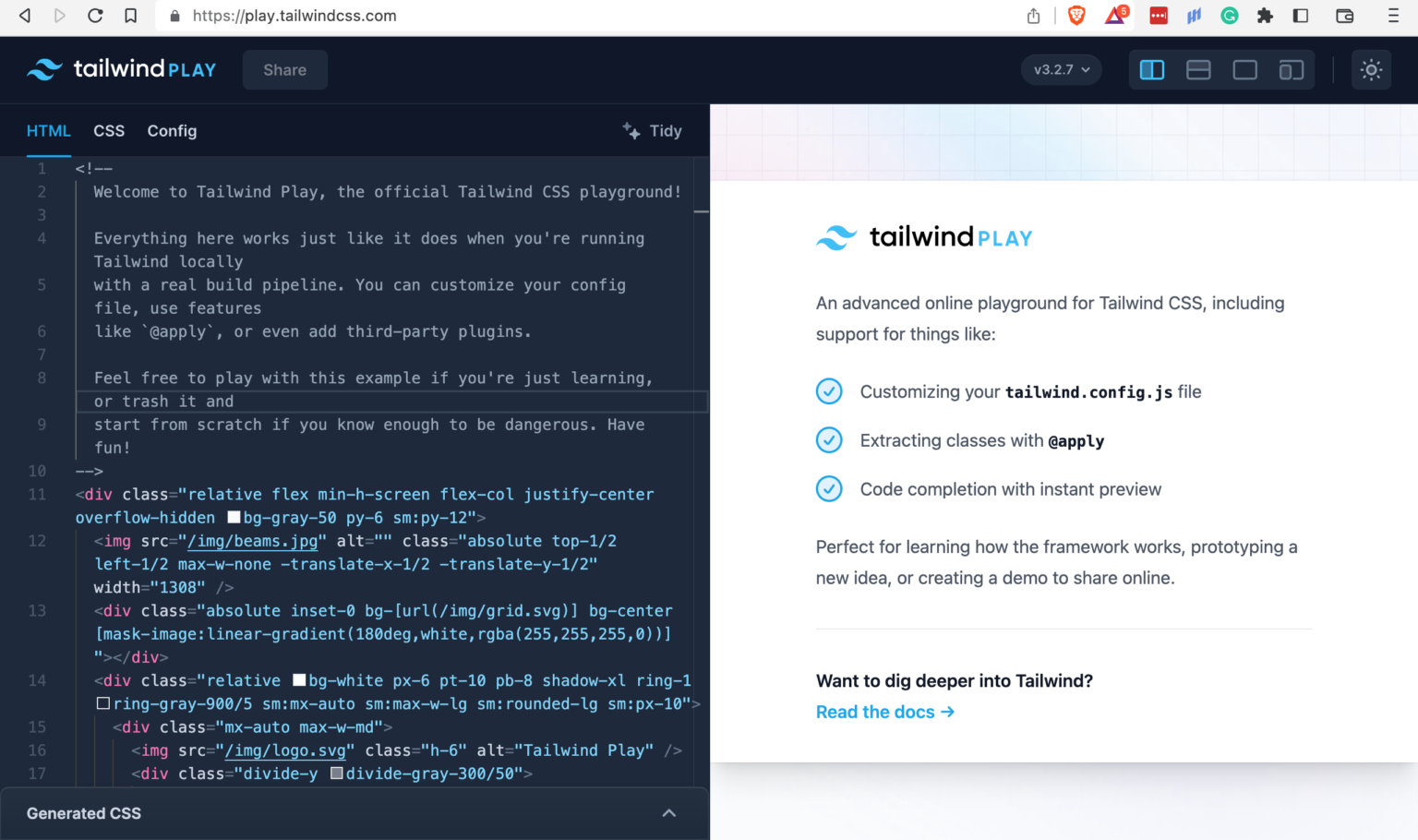Toggle the browser sidebar
The height and width of the screenshot is (840, 1418).
pos(1301,16)
